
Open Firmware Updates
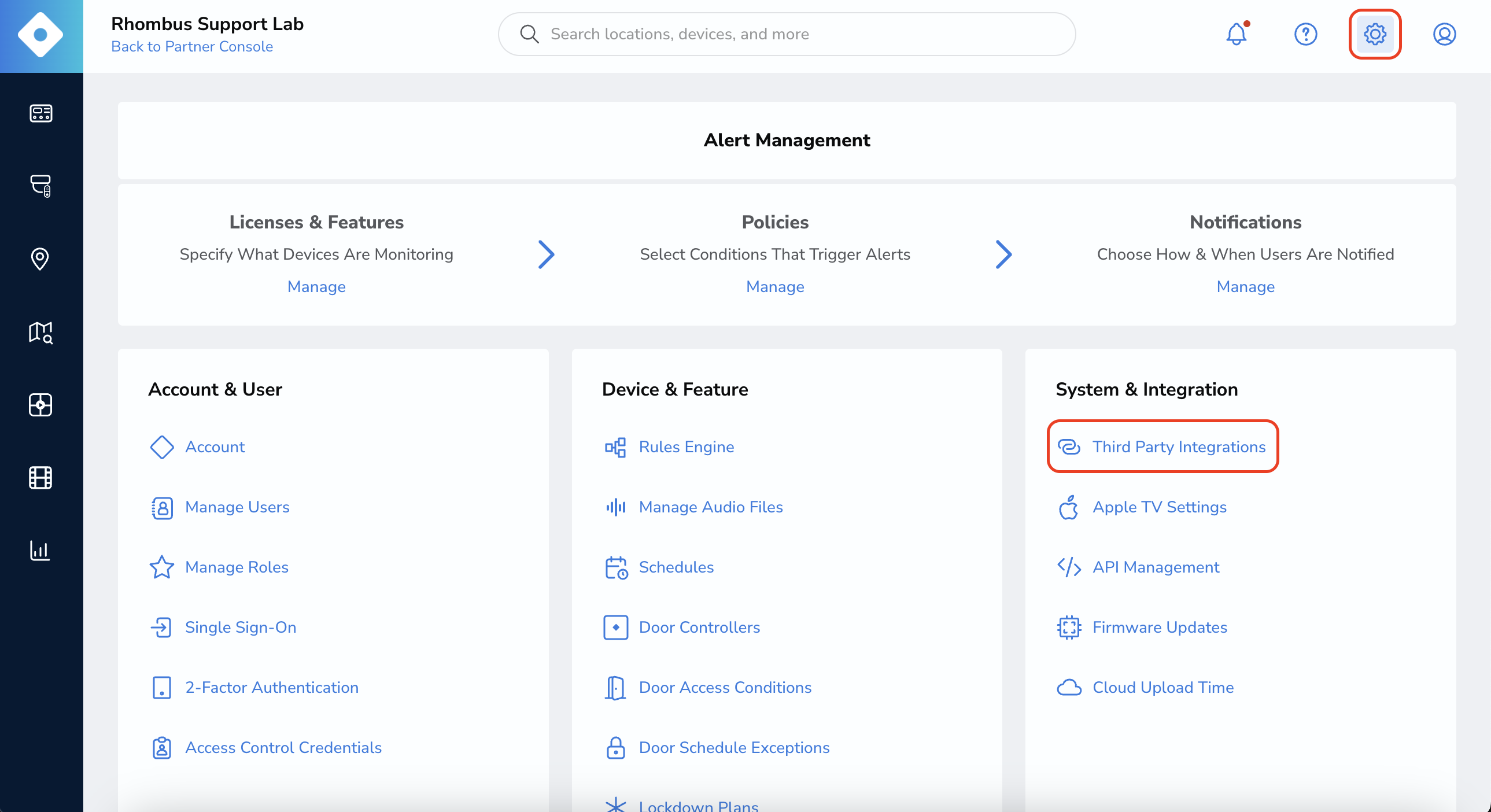click(x=1160, y=628)
